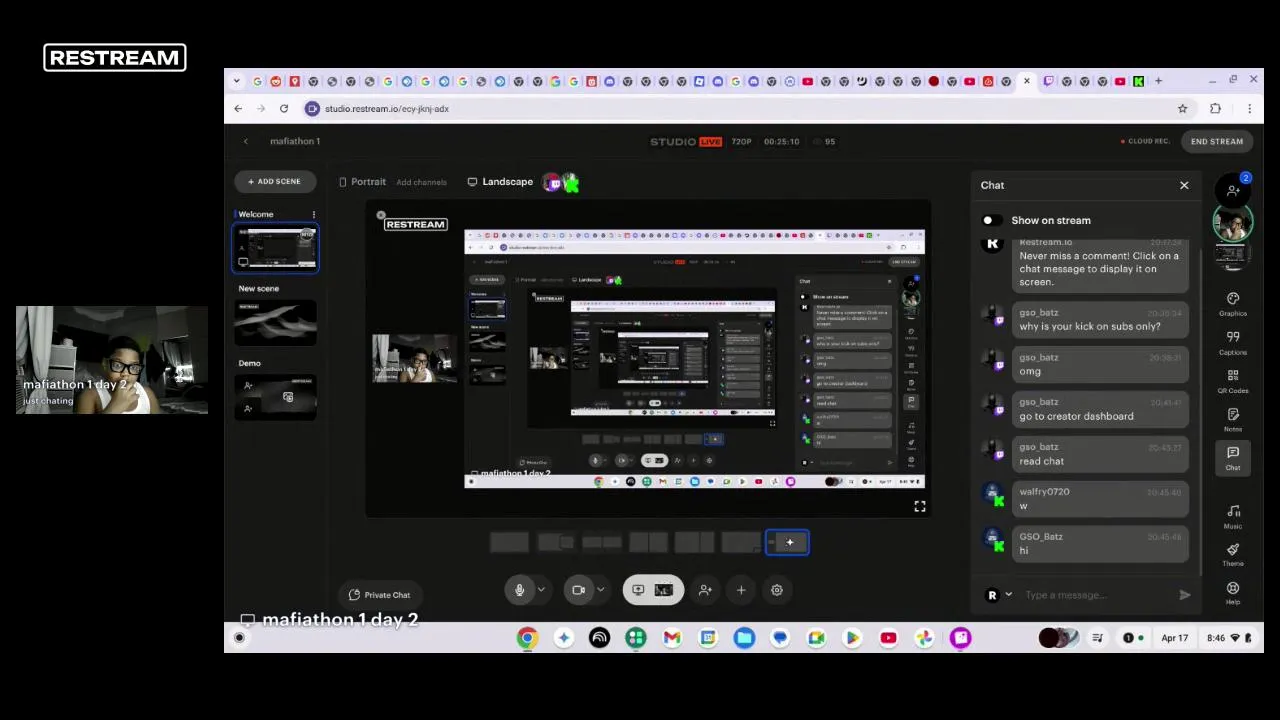Open the Captions panel
This screenshot has width=1280, height=720.
1232,342
